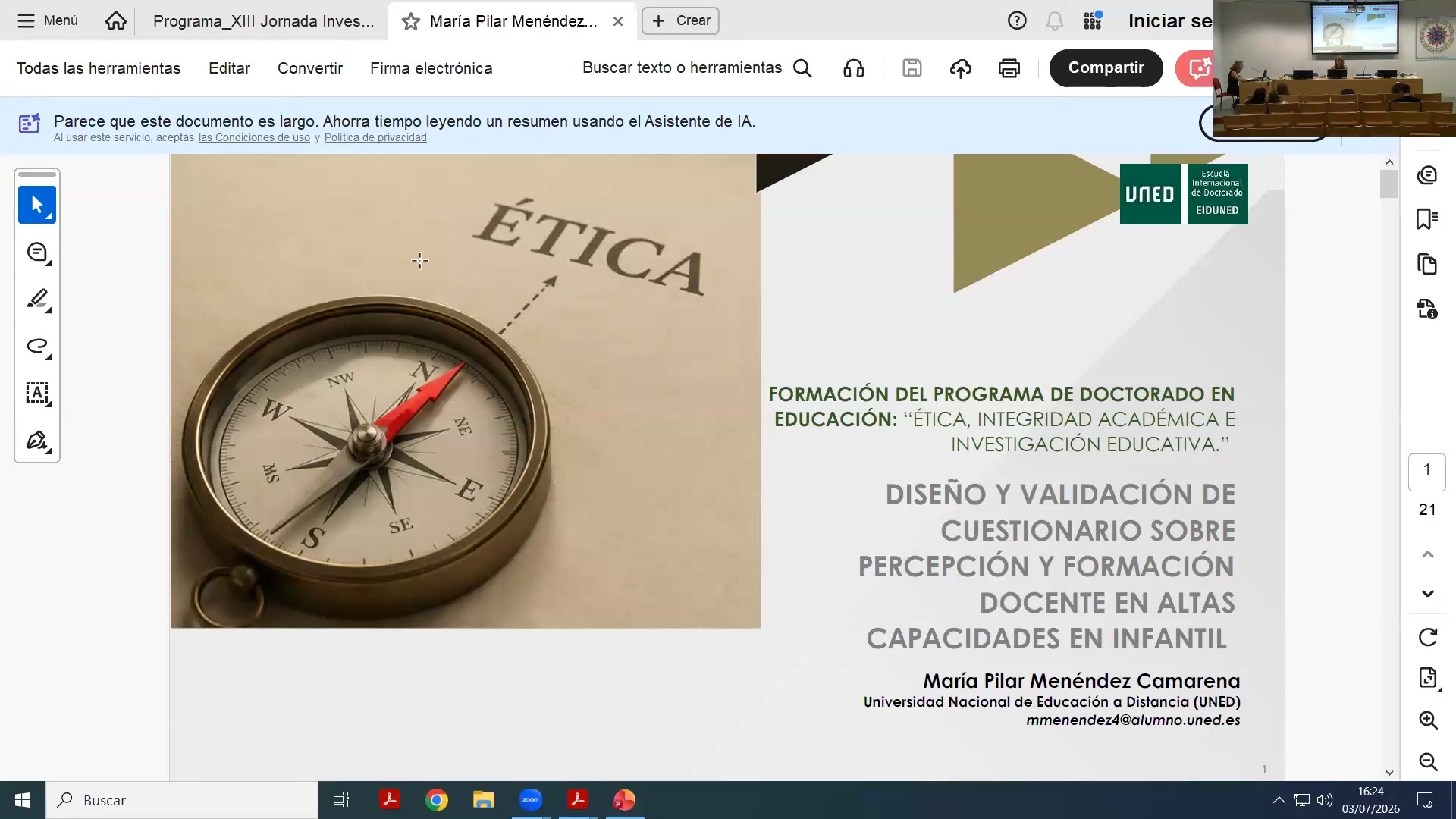Screen dimensions: 1456x819
Task: Open Zoom from the taskbar
Action: (x=531, y=800)
